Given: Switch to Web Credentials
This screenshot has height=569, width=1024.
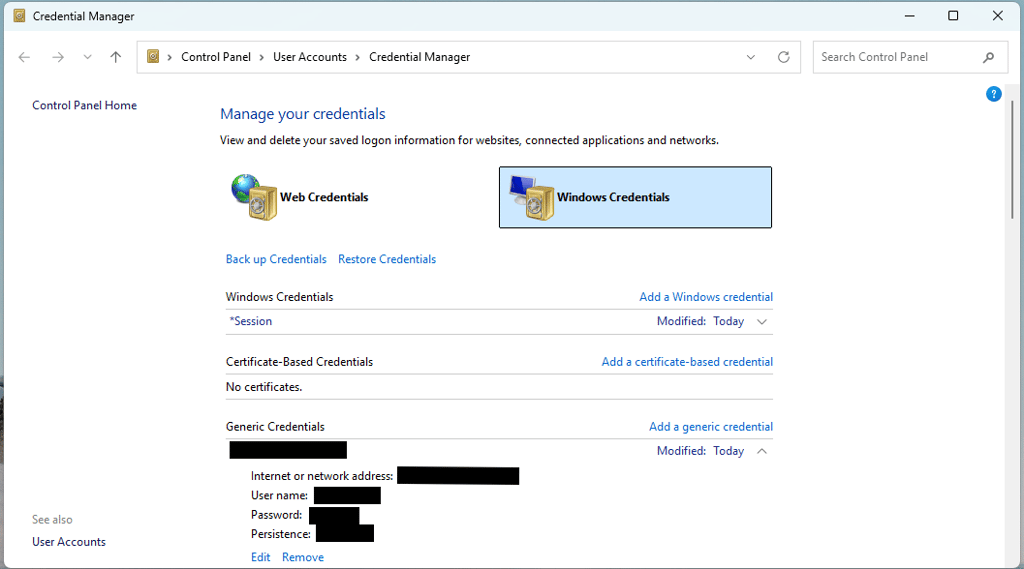Looking at the screenshot, I should [x=358, y=197].
